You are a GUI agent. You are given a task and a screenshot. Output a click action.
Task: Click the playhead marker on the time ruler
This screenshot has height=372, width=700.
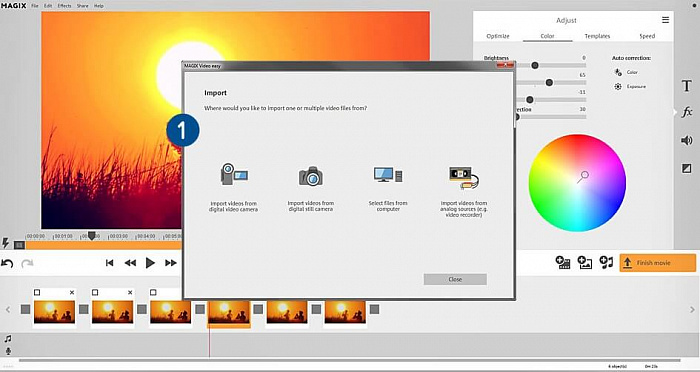click(x=92, y=235)
